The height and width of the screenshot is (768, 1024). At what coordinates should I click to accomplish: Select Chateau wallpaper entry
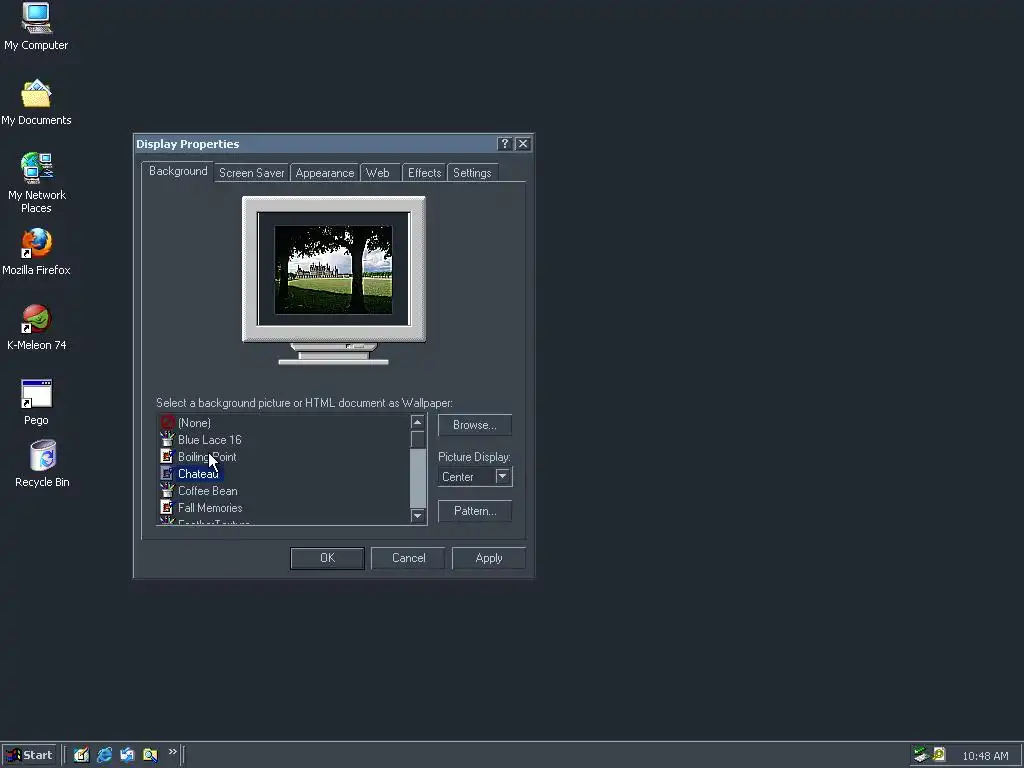tap(199, 473)
